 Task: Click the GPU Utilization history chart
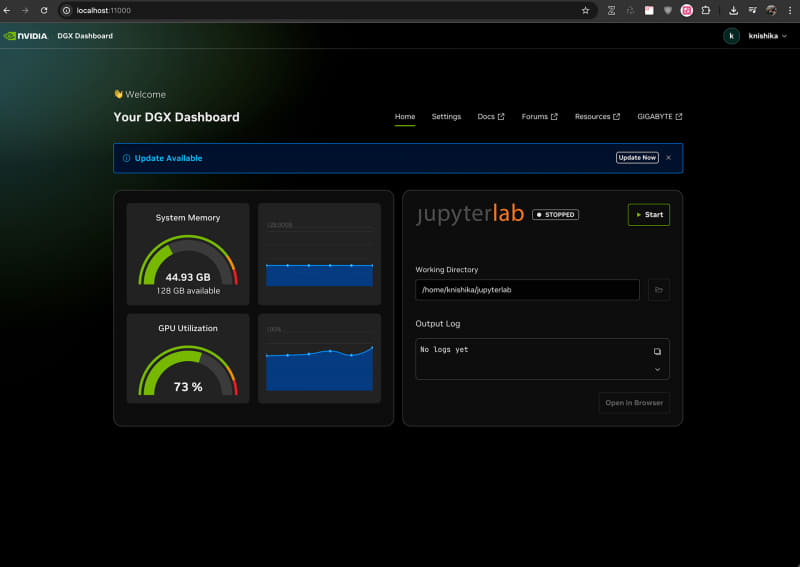click(319, 358)
